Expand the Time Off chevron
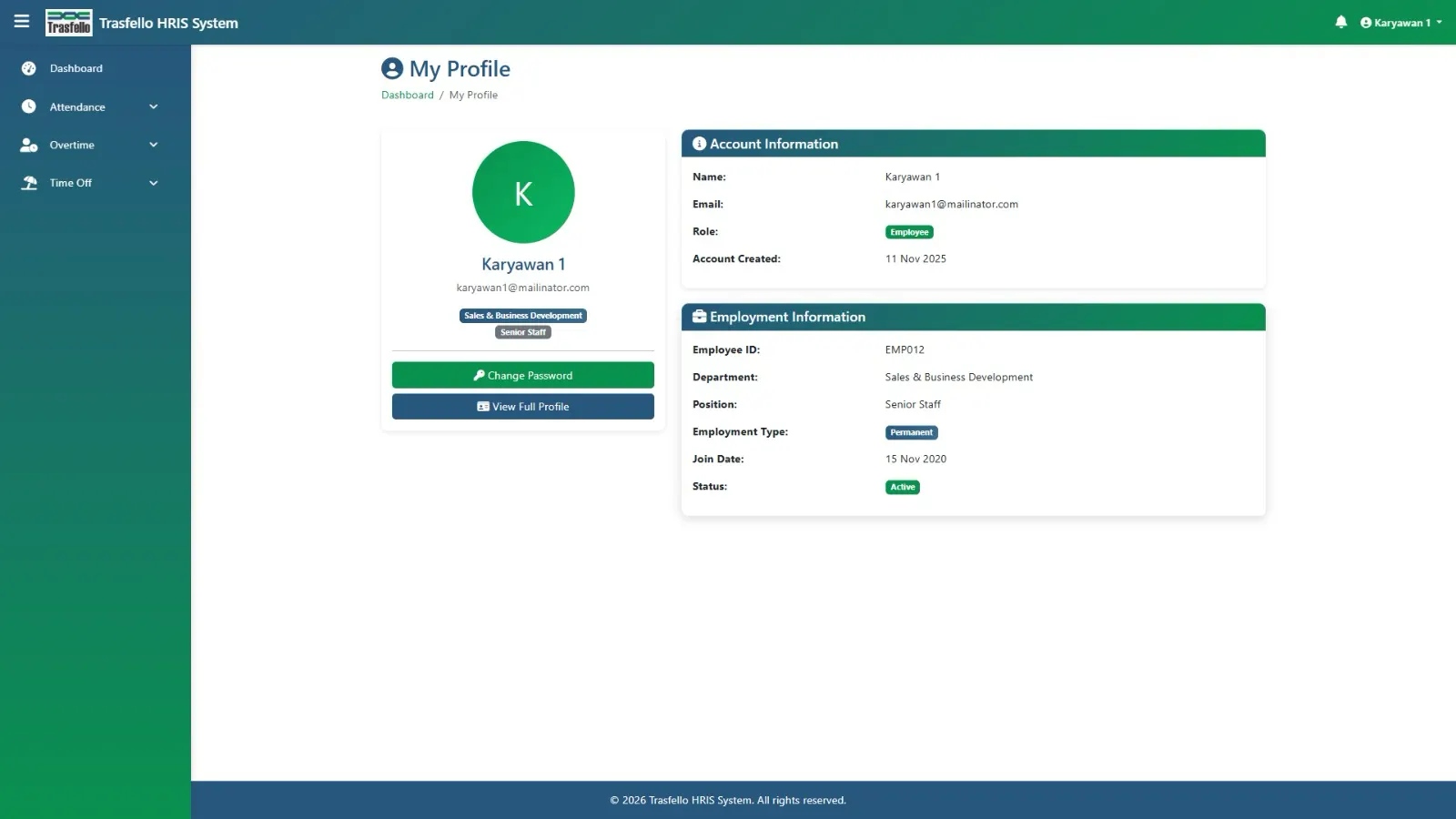1456x819 pixels. click(154, 183)
